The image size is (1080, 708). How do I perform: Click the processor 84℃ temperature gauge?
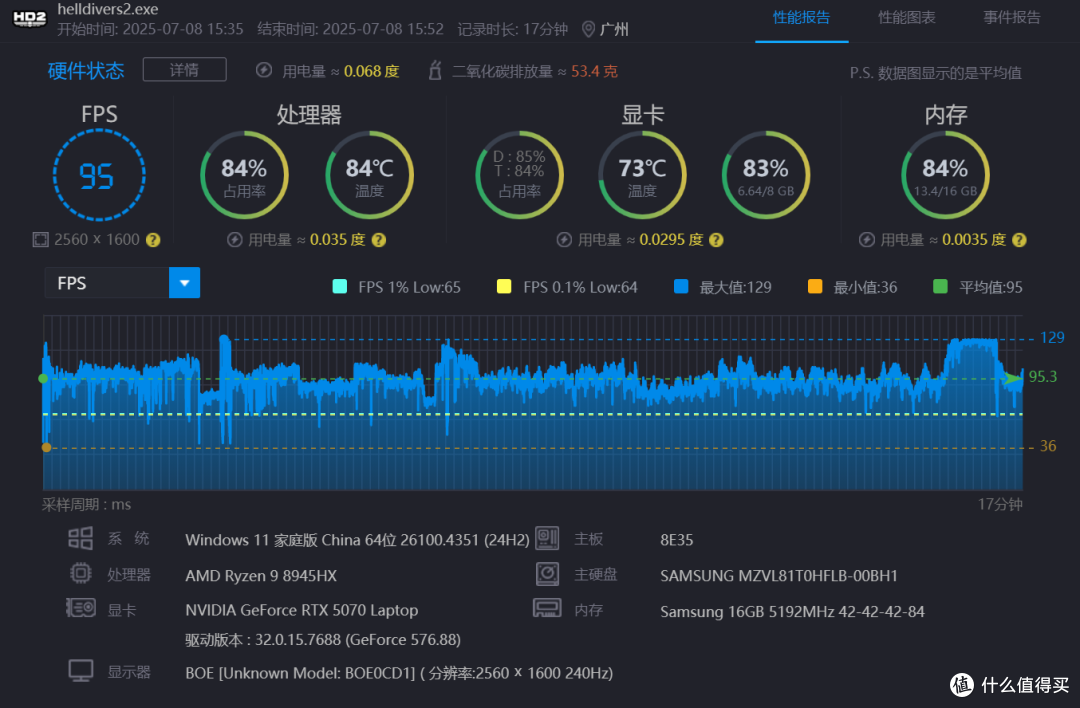[369, 175]
